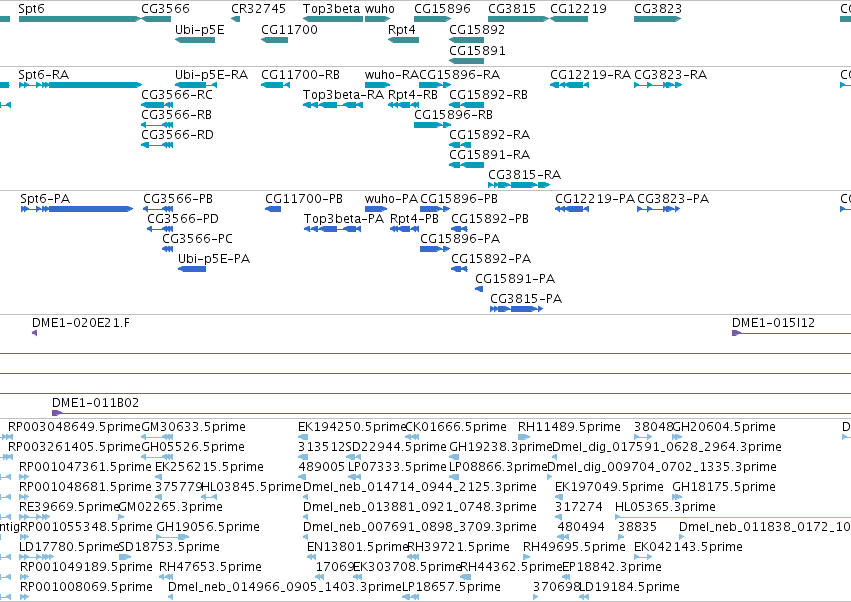
Task: Click the CG3815-RA transcript label
Action: point(524,175)
